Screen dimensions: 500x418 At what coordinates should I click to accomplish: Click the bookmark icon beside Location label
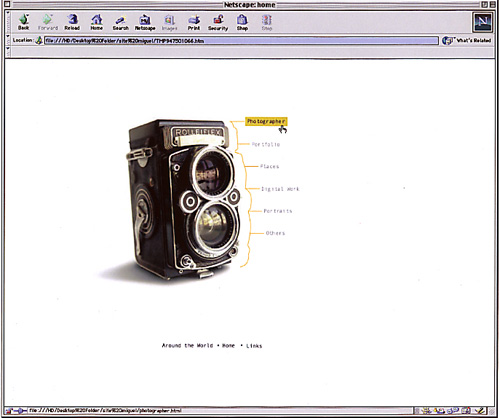click(x=39, y=40)
